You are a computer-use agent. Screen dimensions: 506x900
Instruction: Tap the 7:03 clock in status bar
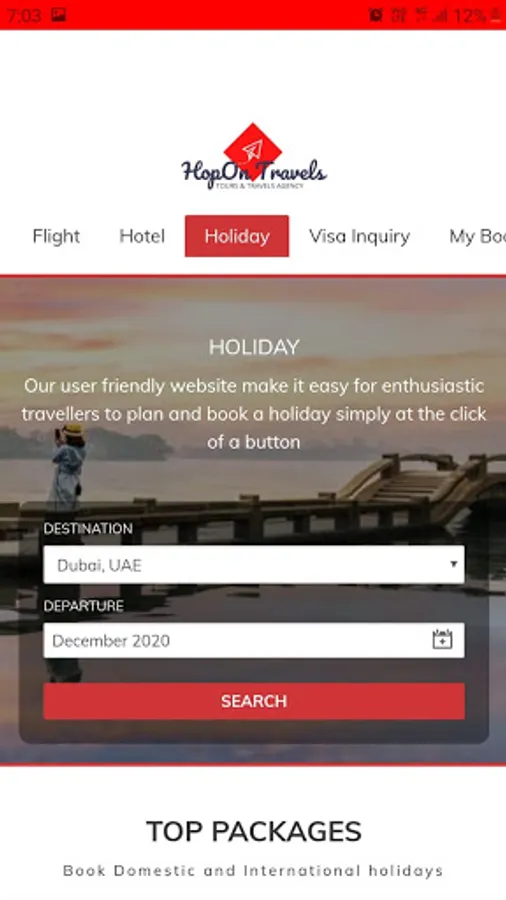24,15
